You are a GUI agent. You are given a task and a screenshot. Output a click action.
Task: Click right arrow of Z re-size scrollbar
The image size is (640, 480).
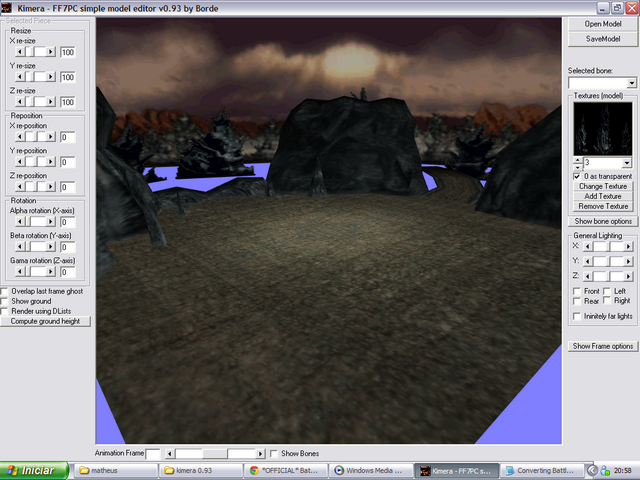point(51,102)
